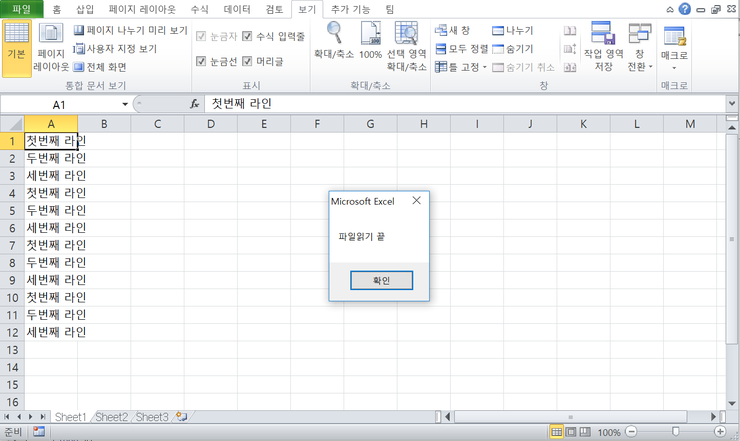Click the insert new worksheet tab icon

point(181,416)
